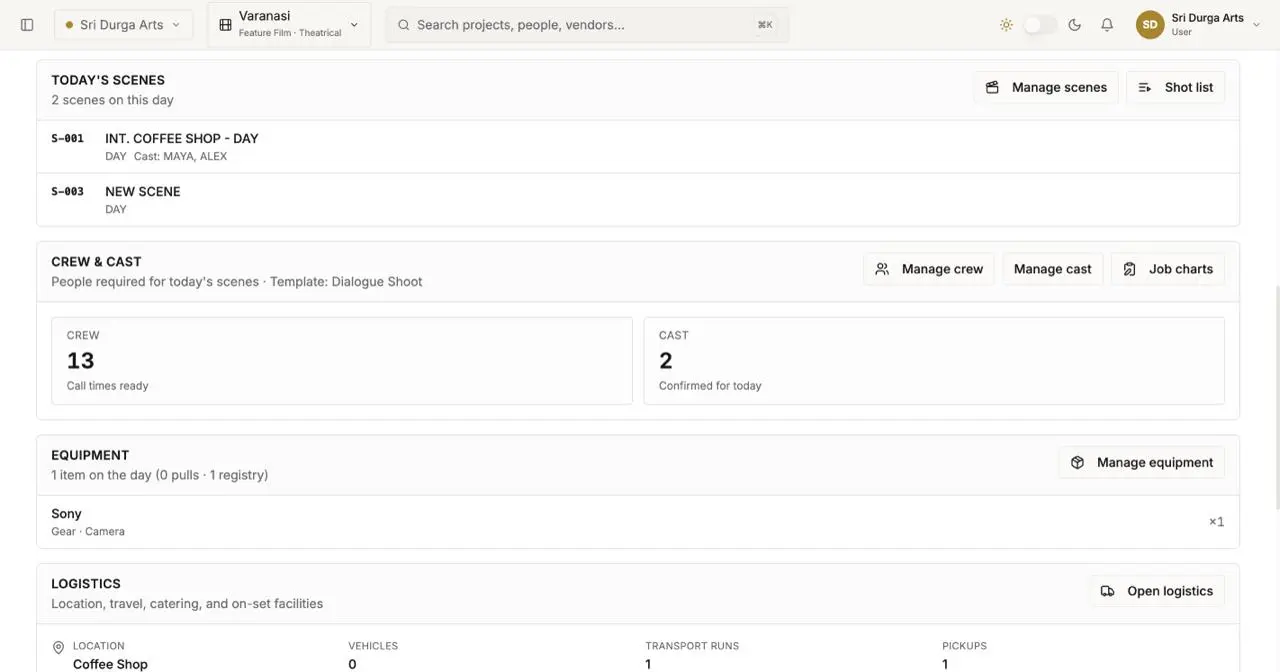This screenshot has height=672, width=1280.
Task: Click the Coffee Shop location text
Action: 110,664
